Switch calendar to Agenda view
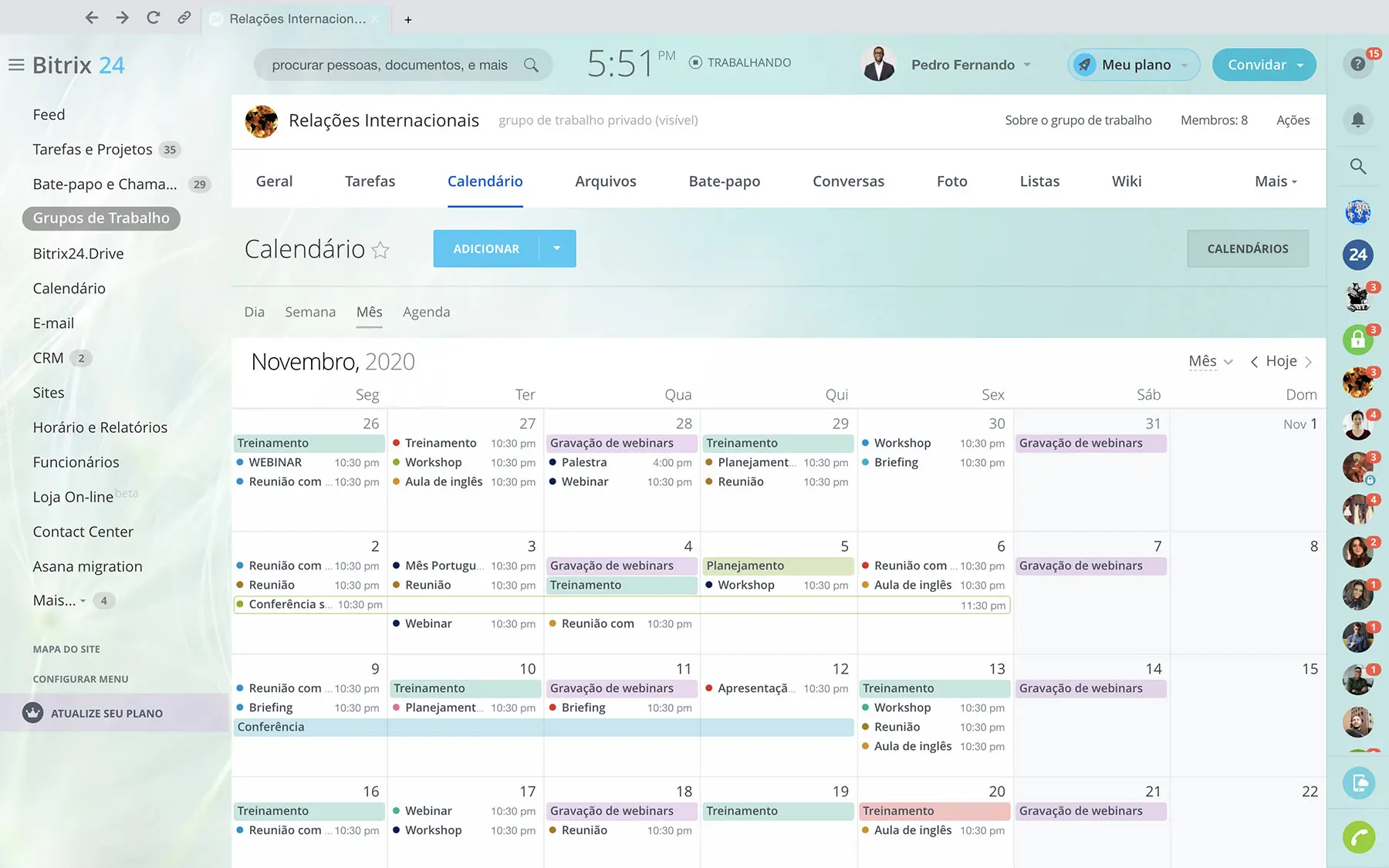 tap(426, 312)
